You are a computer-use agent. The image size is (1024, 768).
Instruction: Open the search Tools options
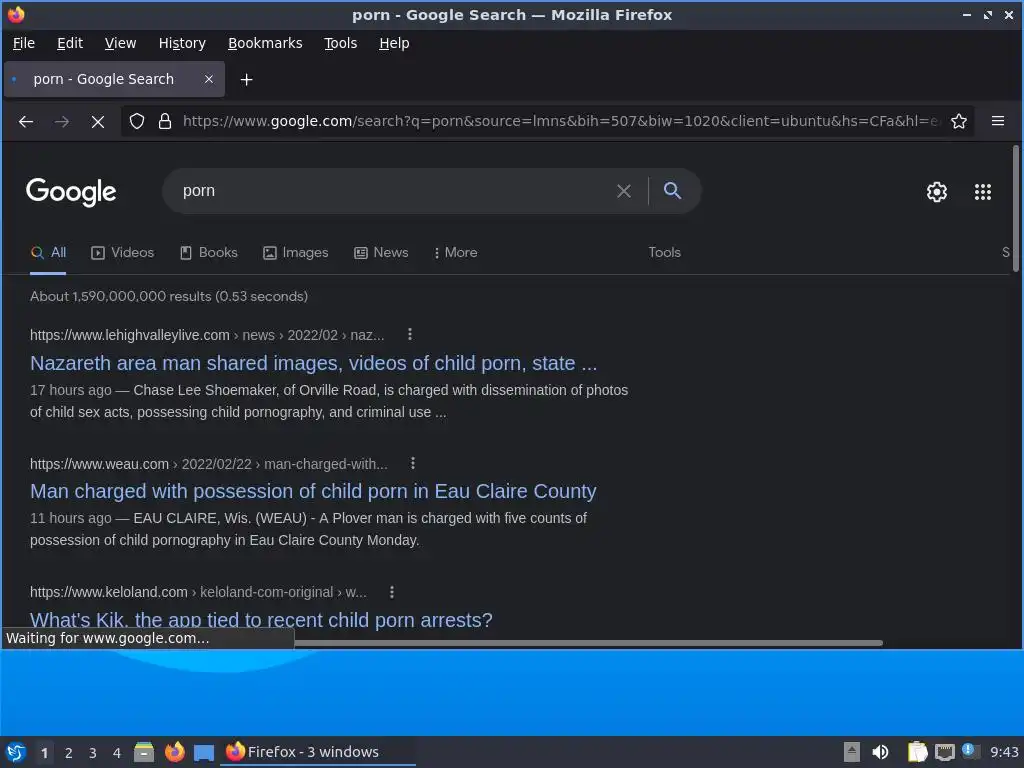[x=664, y=253]
